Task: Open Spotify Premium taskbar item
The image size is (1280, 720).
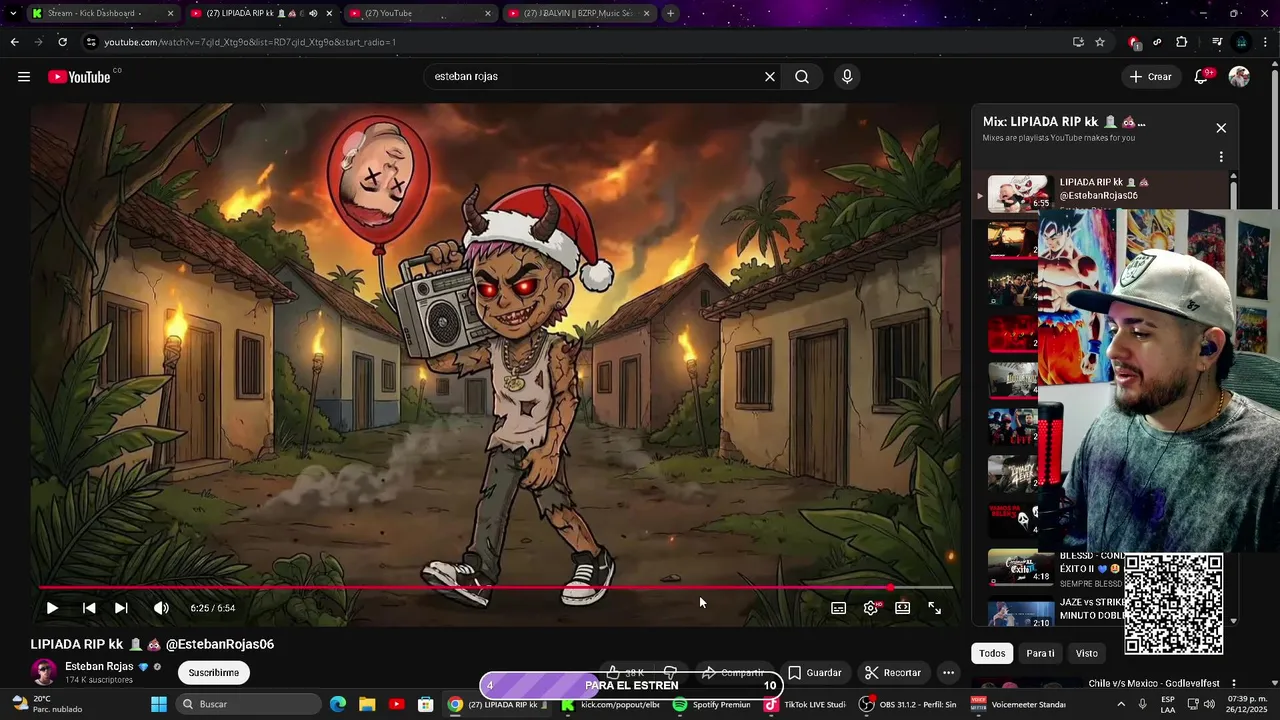Action: pyautogui.click(x=711, y=704)
